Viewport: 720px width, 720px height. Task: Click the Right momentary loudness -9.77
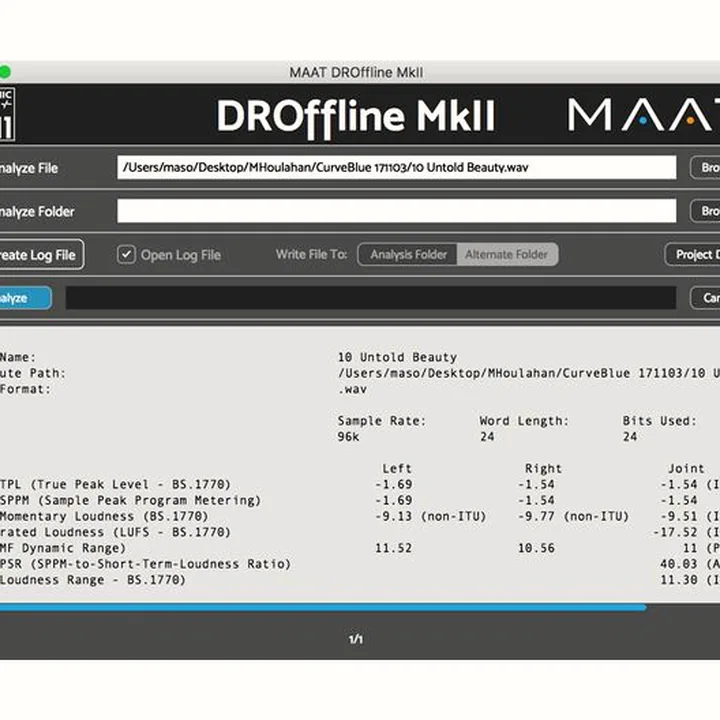coord(536,517)
